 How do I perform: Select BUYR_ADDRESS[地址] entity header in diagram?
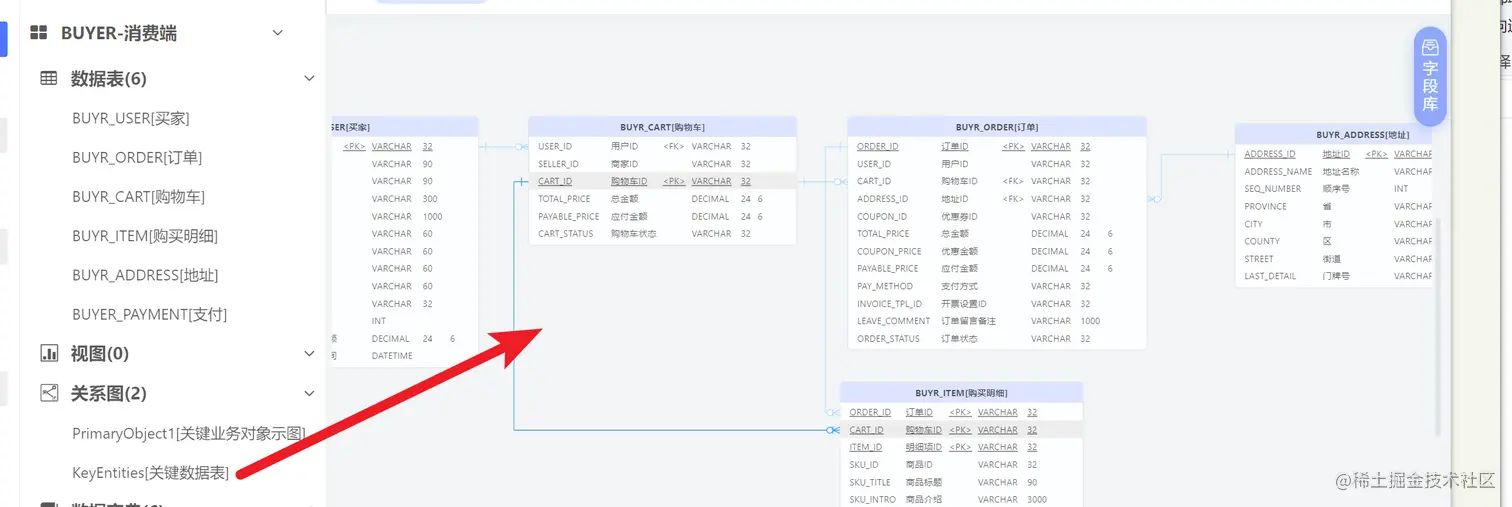[1334, 134]
